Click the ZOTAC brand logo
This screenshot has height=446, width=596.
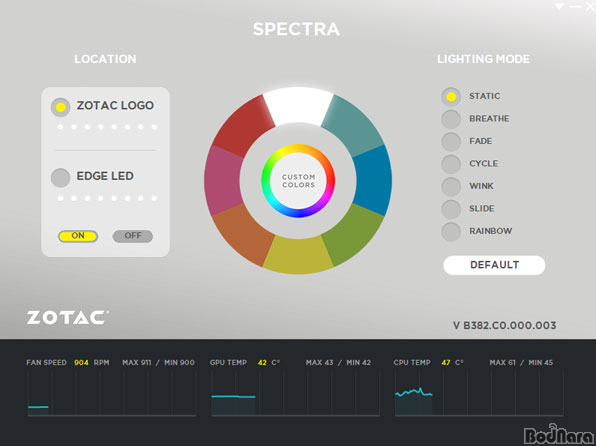click(67, 318)
